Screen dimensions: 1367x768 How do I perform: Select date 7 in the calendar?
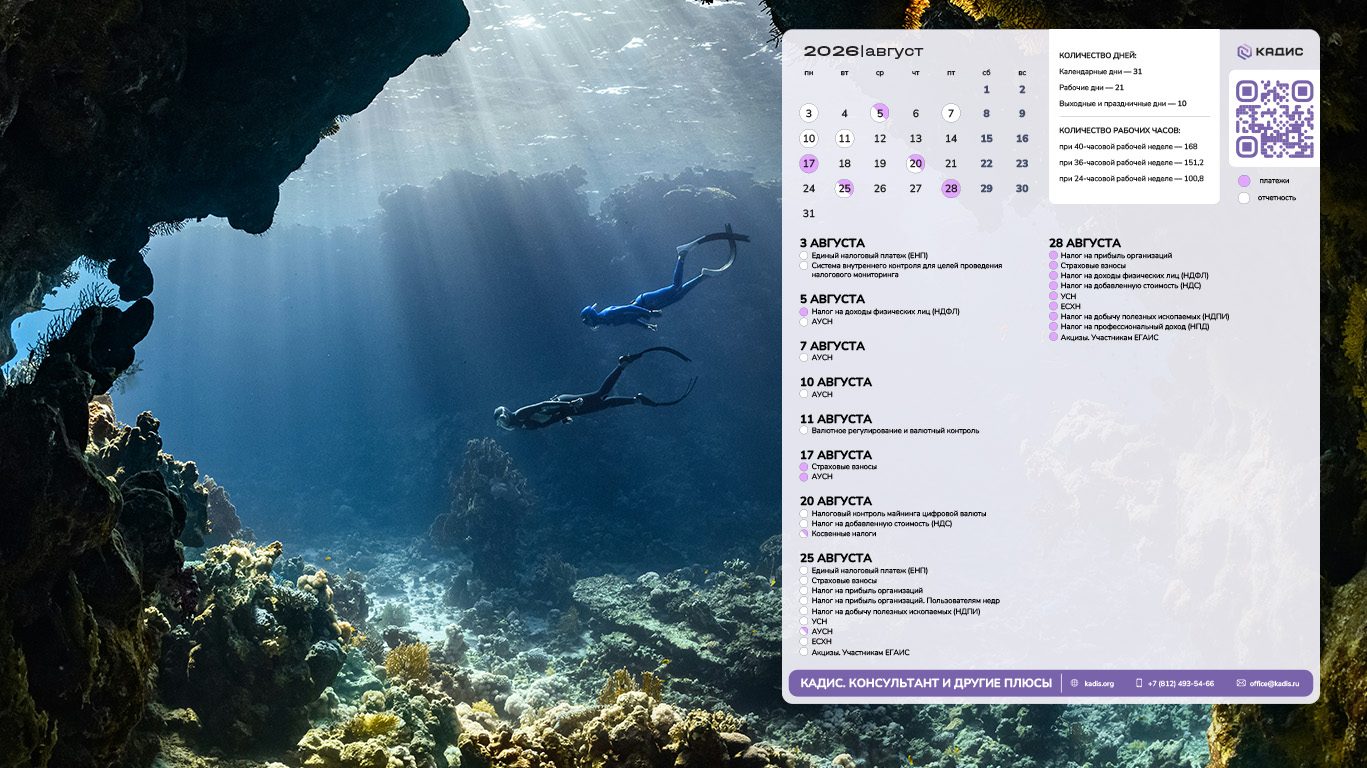(x=951, y=113)
